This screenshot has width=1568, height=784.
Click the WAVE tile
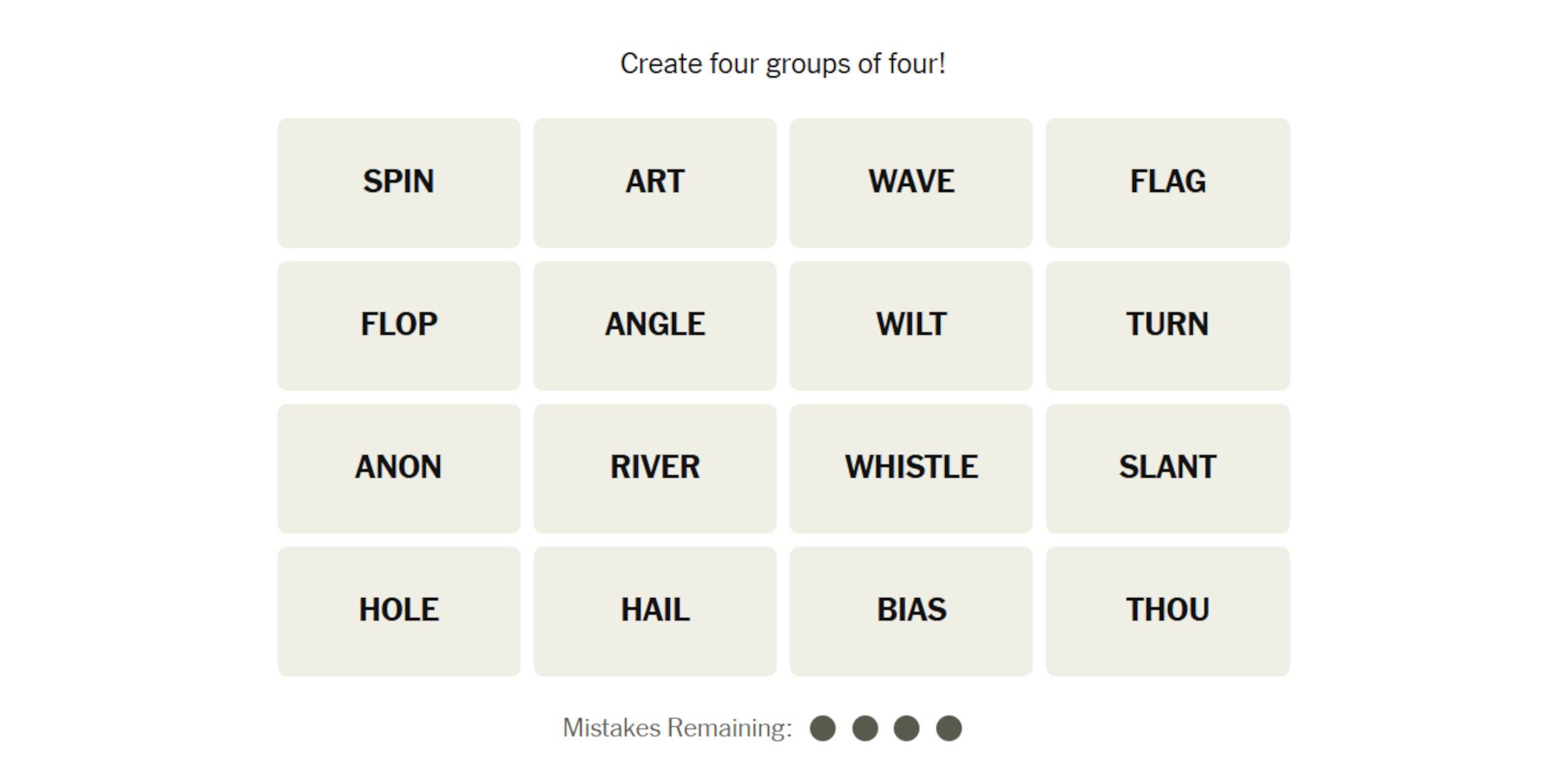[x=911, y=182]
